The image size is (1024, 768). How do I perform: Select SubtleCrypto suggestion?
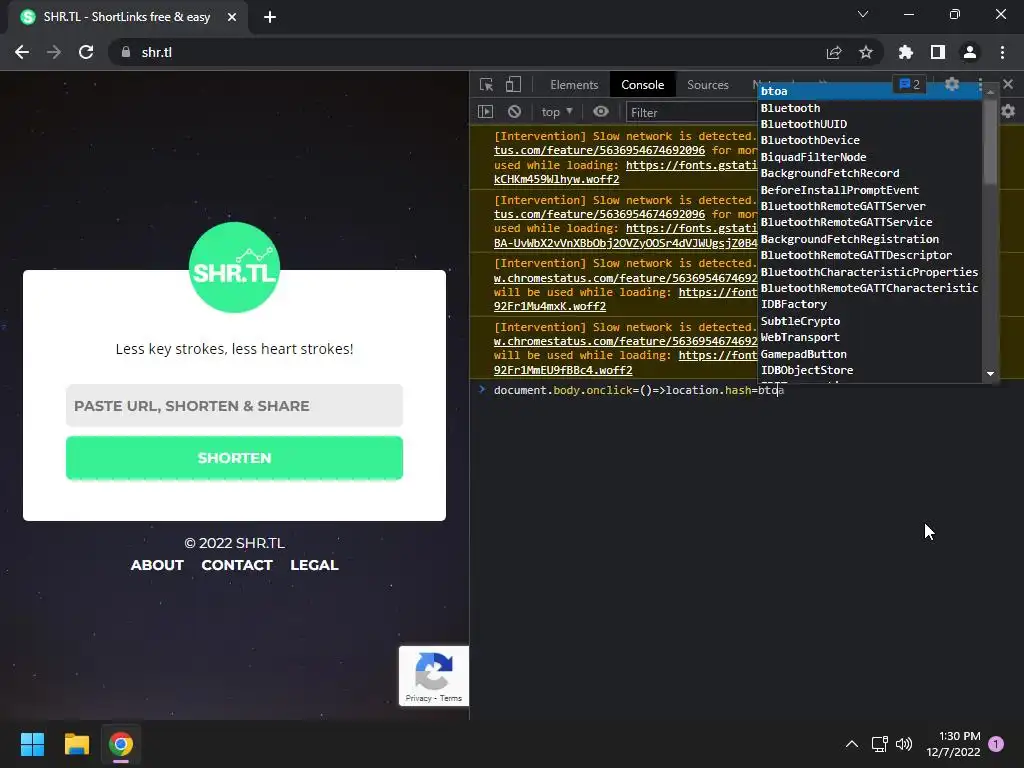[869, 321]
